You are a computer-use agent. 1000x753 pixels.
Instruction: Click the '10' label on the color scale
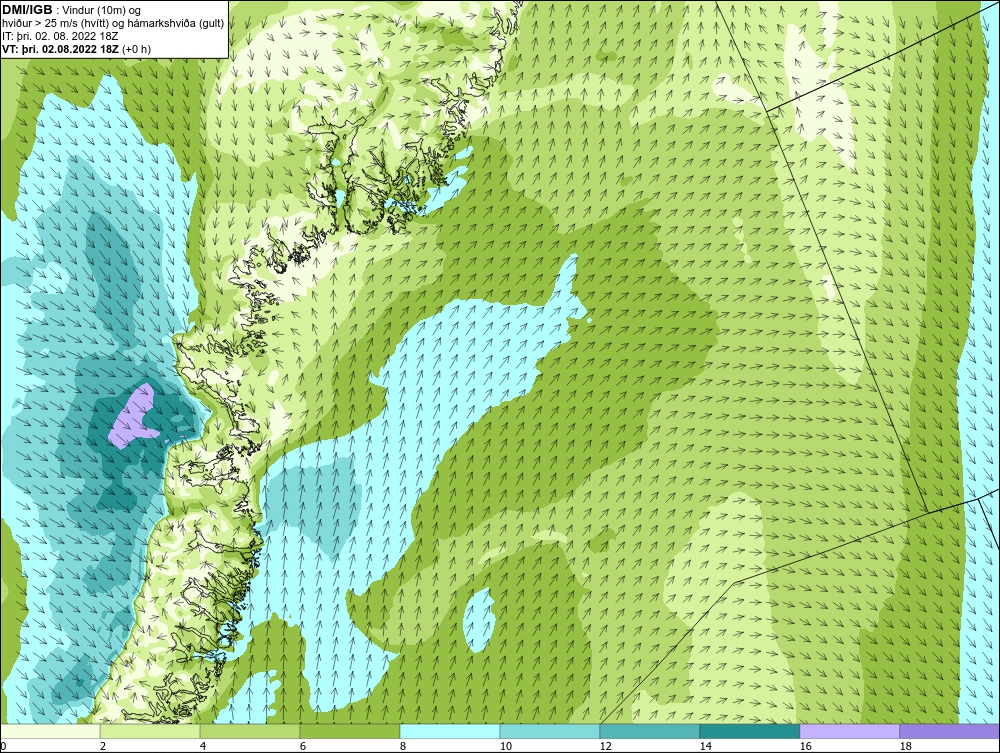506,746
